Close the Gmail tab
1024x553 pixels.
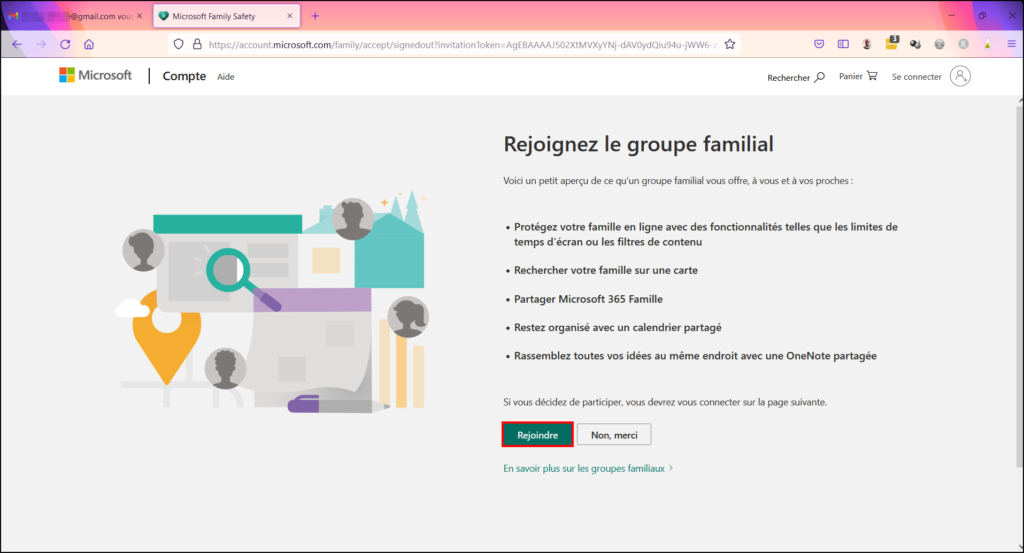(139, 16)
